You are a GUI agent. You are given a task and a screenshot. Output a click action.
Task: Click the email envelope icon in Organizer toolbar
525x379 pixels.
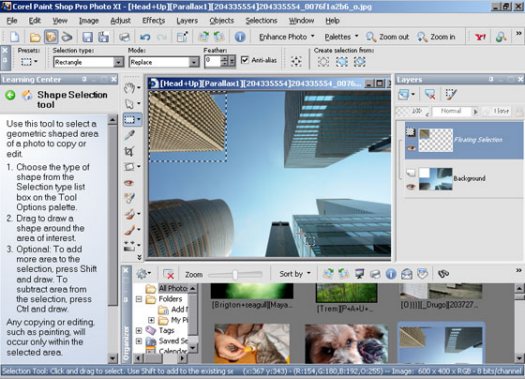click(x=406, y=274)
